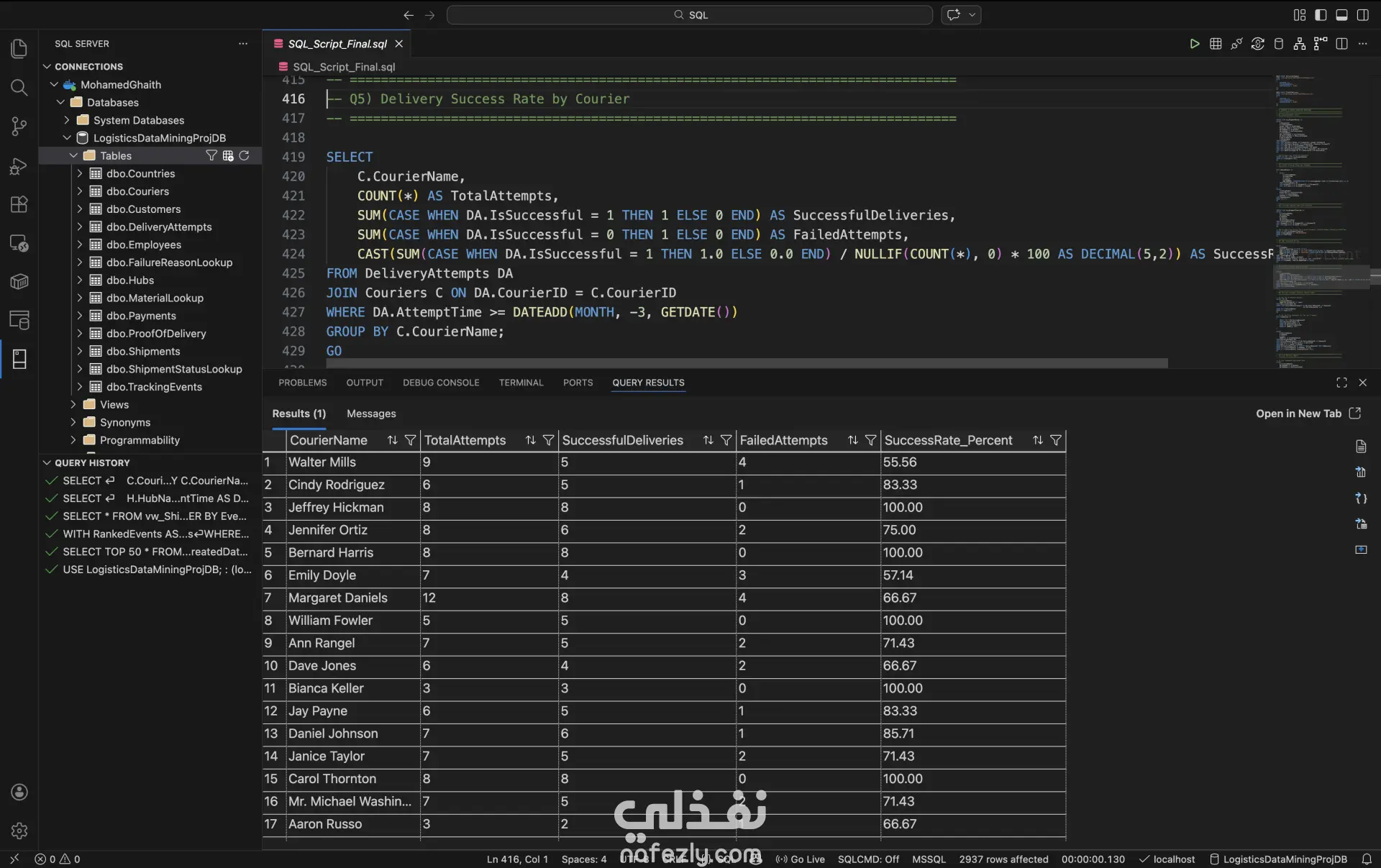Split the editor to the right
Image resolution: width=1381 pixels, height=868 pixels.
(x=1341, y=44)
